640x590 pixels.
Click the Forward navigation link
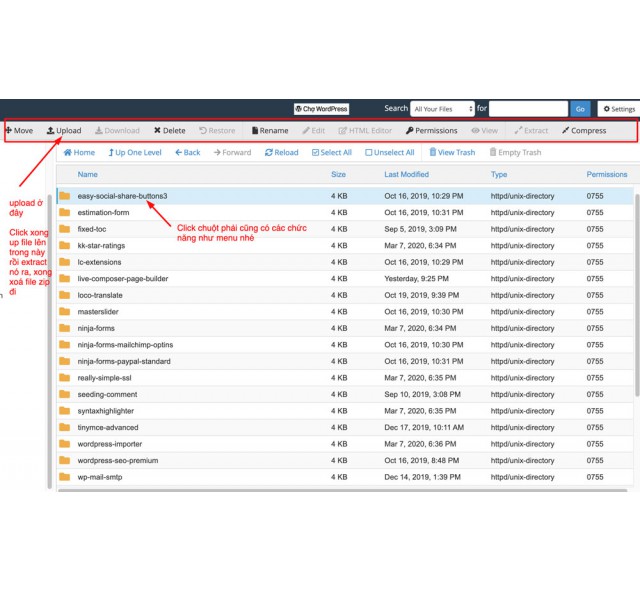(232, 153)
